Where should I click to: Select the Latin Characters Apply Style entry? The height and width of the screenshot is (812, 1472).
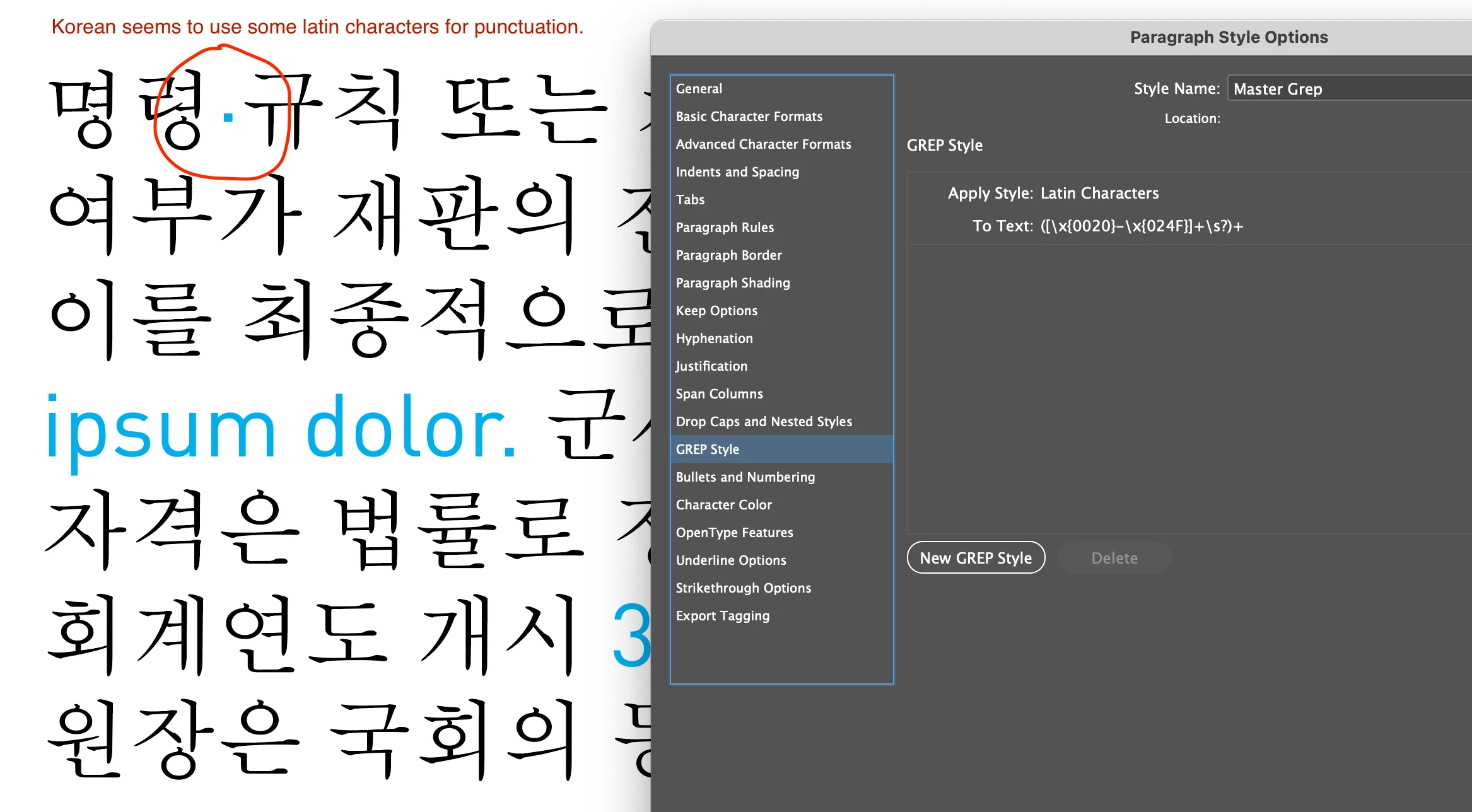(x=1099, y=194)
